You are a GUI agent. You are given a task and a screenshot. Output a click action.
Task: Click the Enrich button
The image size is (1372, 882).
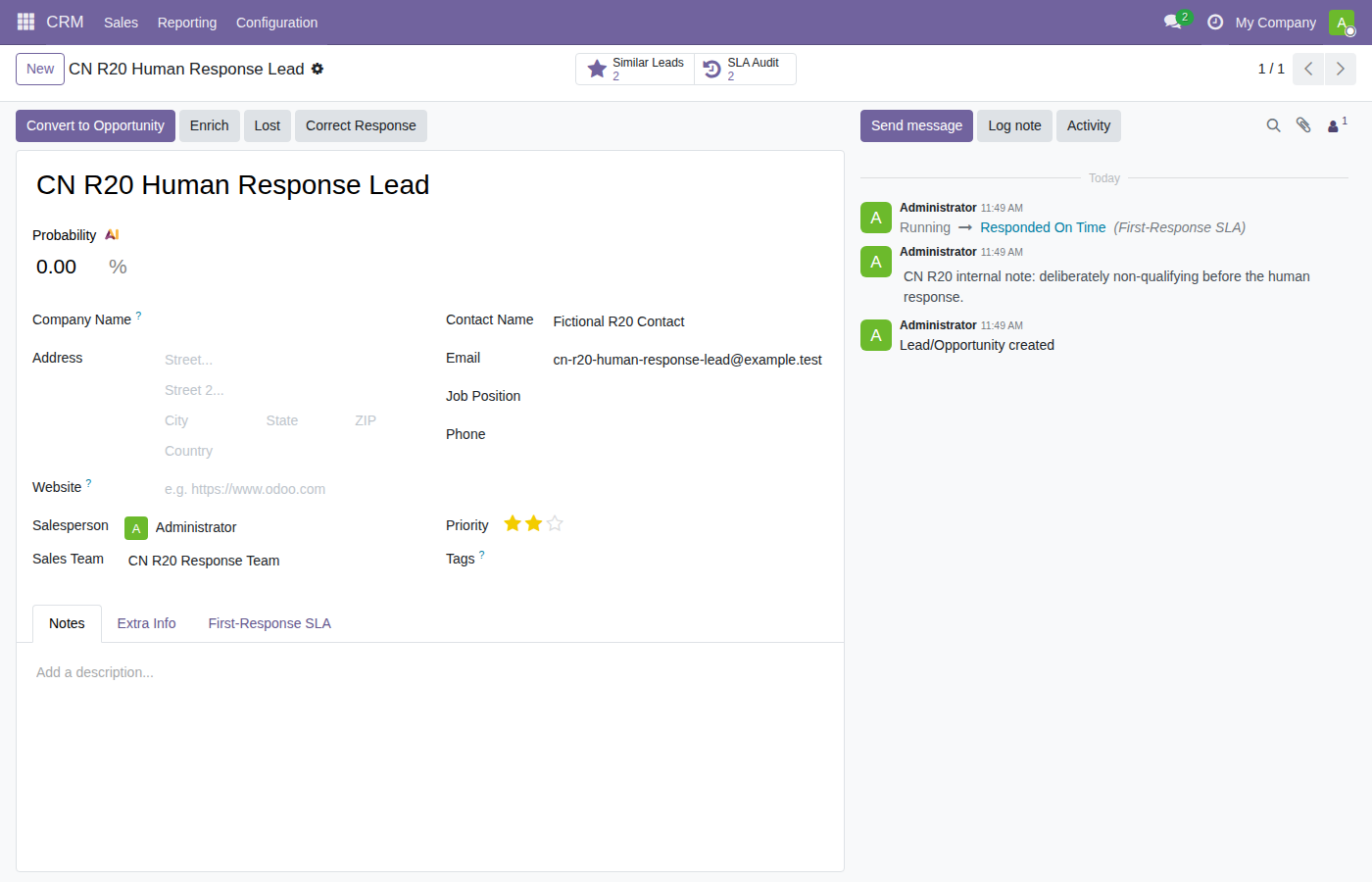(x=209, y=125)
